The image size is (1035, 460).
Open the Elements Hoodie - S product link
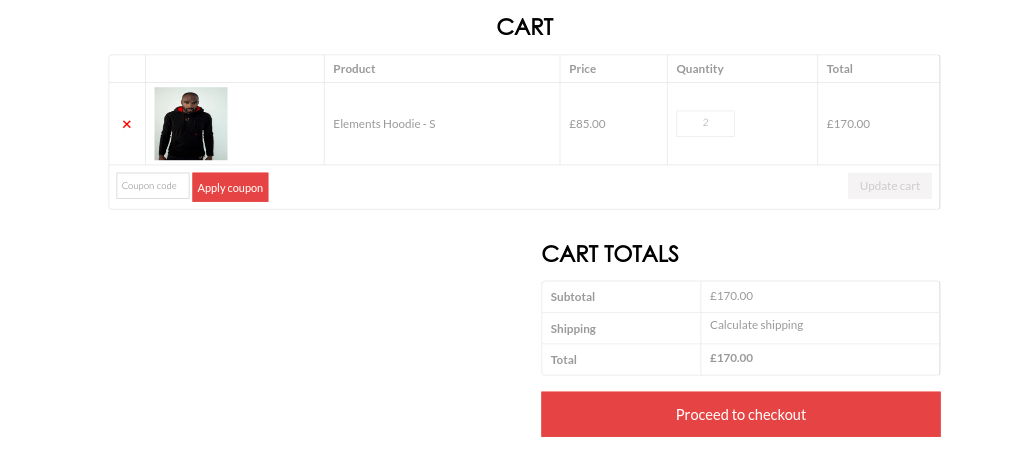tap(384, 124)
